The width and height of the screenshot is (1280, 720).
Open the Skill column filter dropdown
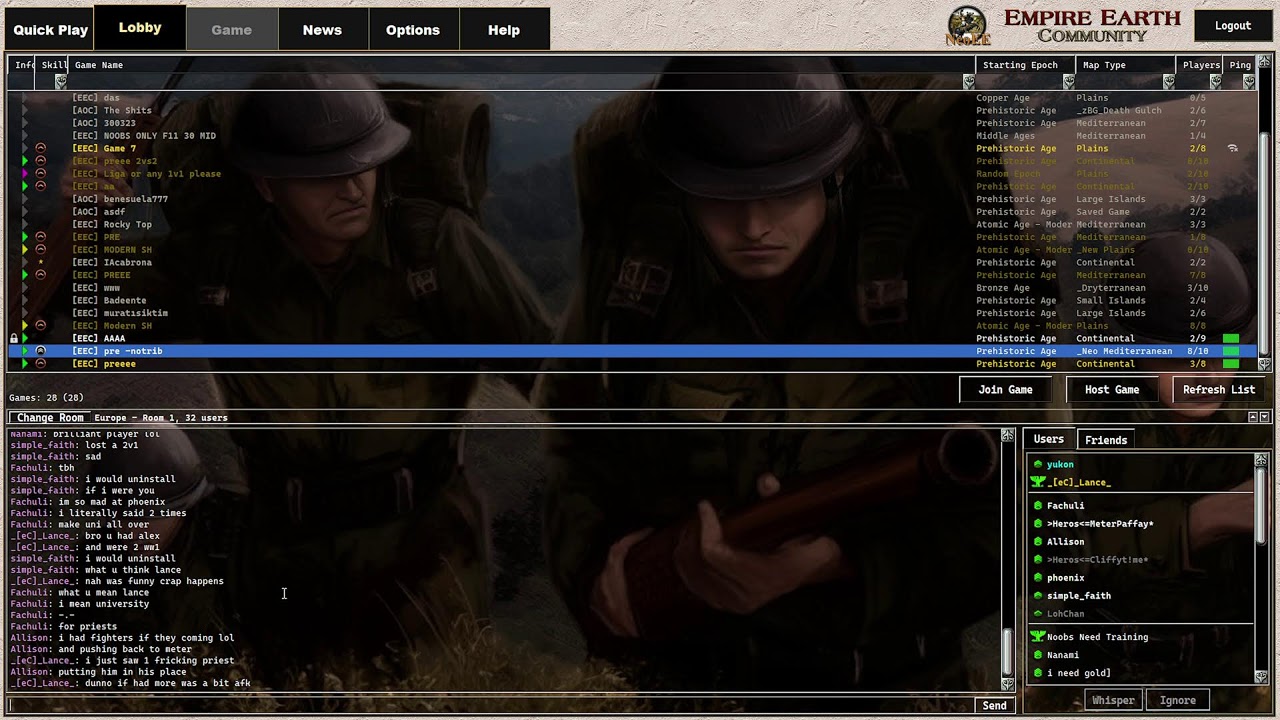[61, 81]
